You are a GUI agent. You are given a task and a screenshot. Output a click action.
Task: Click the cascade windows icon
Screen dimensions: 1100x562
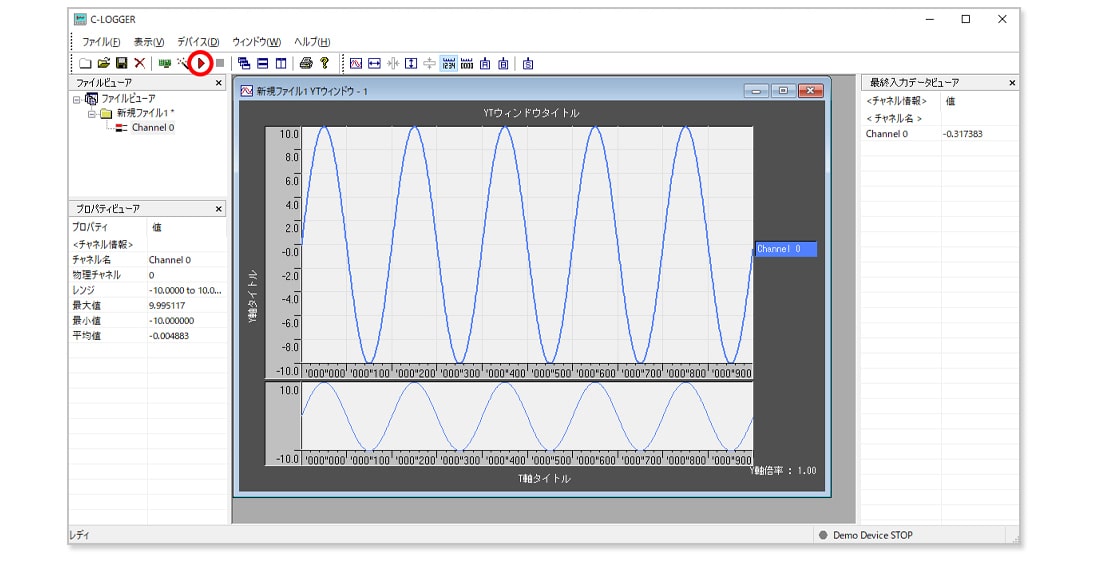tap(244, 63)
